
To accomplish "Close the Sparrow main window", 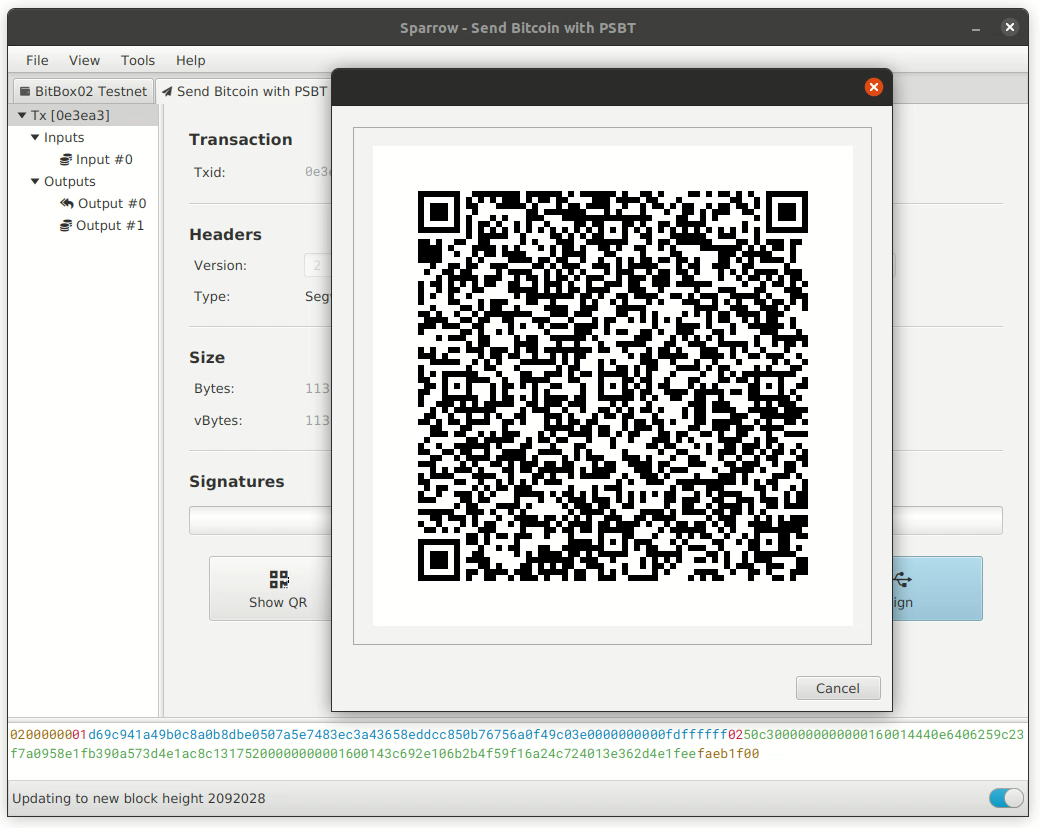I will click(1009, 27).
